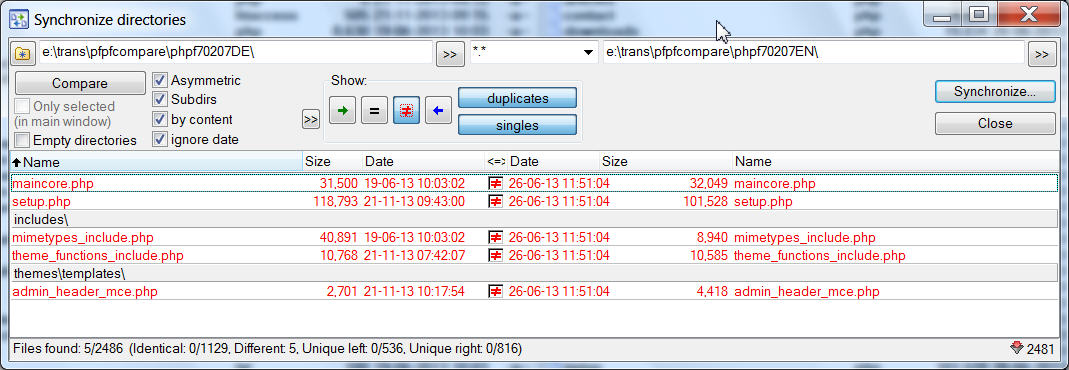1069x370 pixels.
Task: Toggle the singles filter button
Action: click(517, 125)
